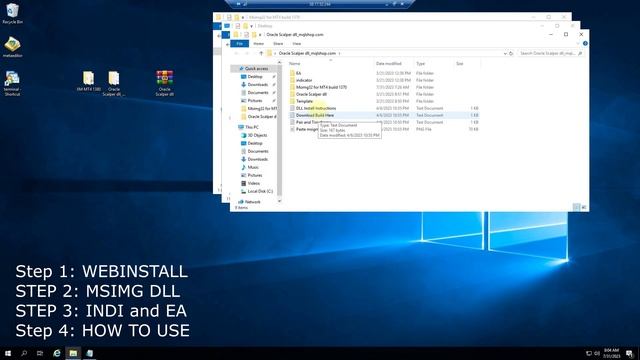The image size is (640, 360).
Task: Open the metaeditor desktop icon
Action: tap(13, 47)
